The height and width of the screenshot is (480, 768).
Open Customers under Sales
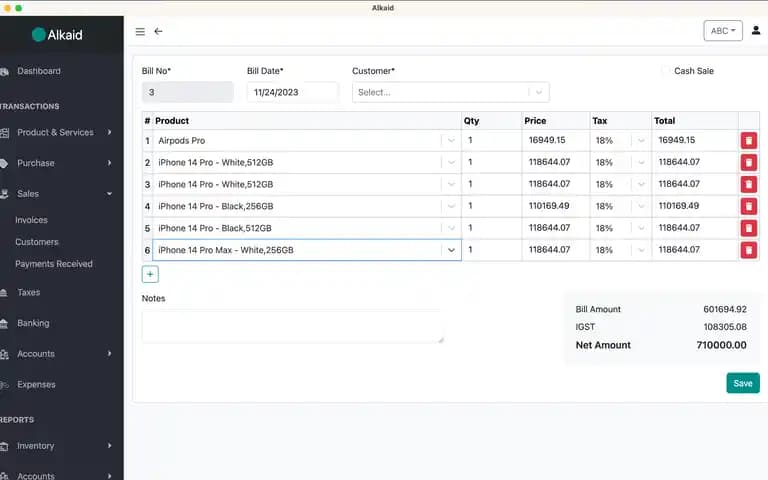(x=37, y=242)
